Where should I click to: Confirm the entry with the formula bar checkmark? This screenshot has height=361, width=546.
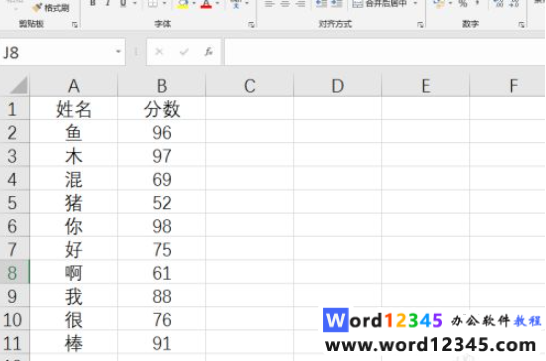click(x=184, y=52)
